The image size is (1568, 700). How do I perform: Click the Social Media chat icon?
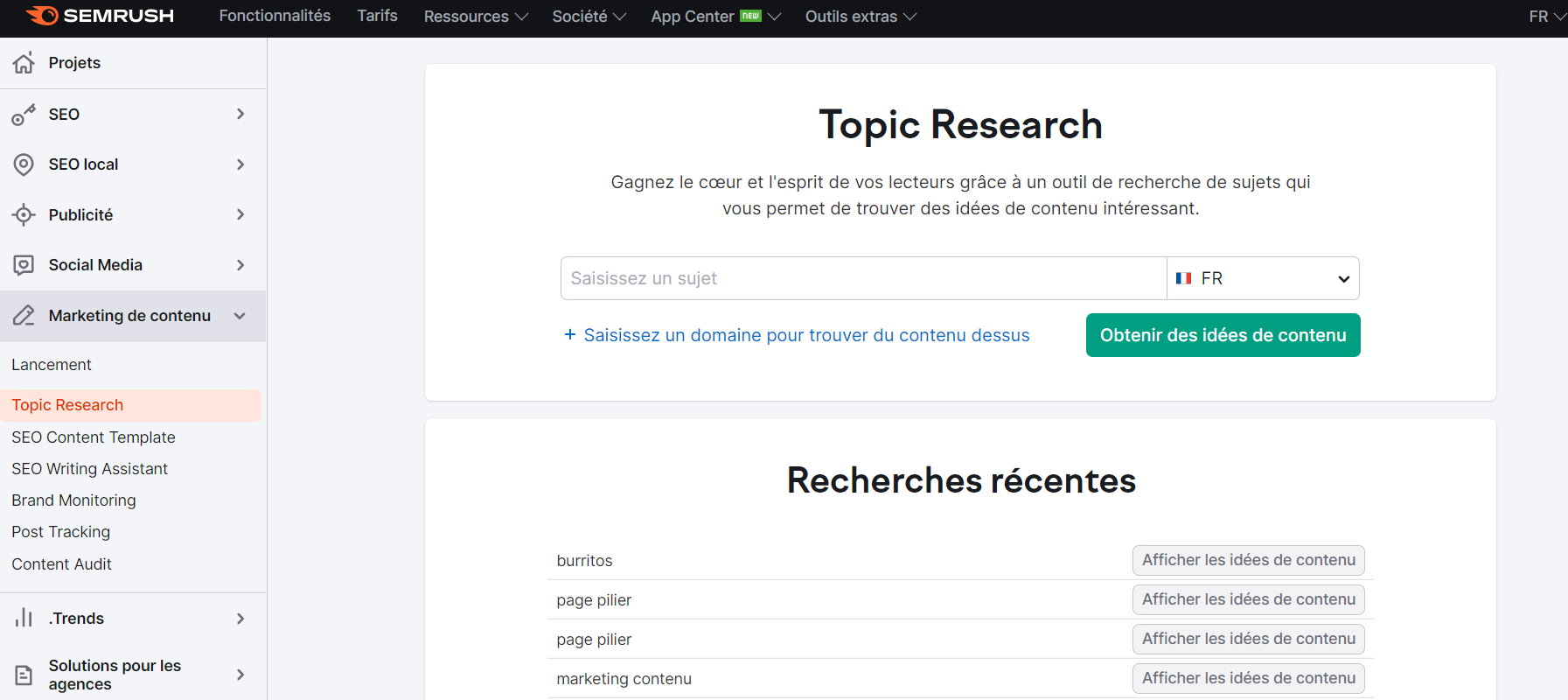[x=24, y=265]
